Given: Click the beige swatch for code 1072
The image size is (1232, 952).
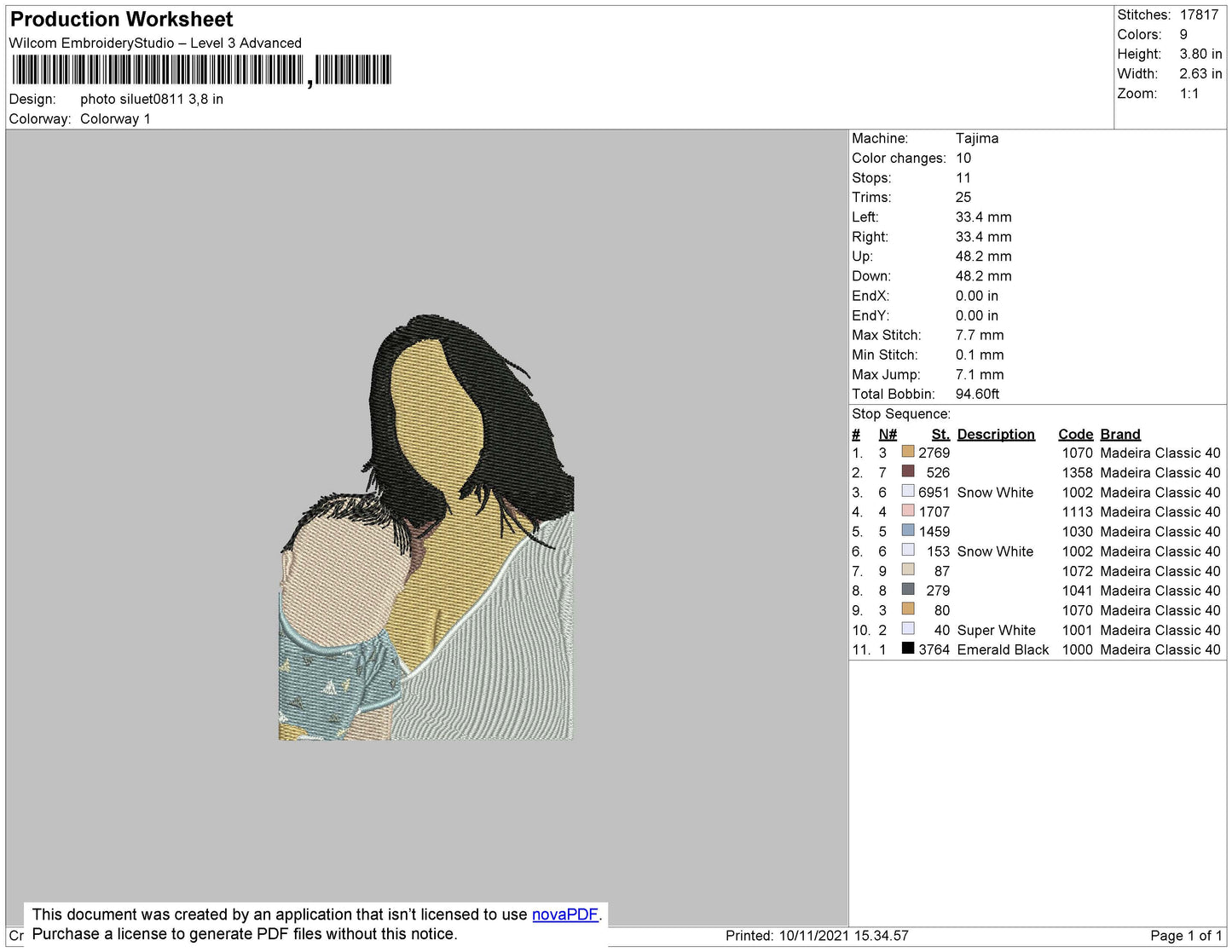Looking at the screenshot, I should coord(908,569).
